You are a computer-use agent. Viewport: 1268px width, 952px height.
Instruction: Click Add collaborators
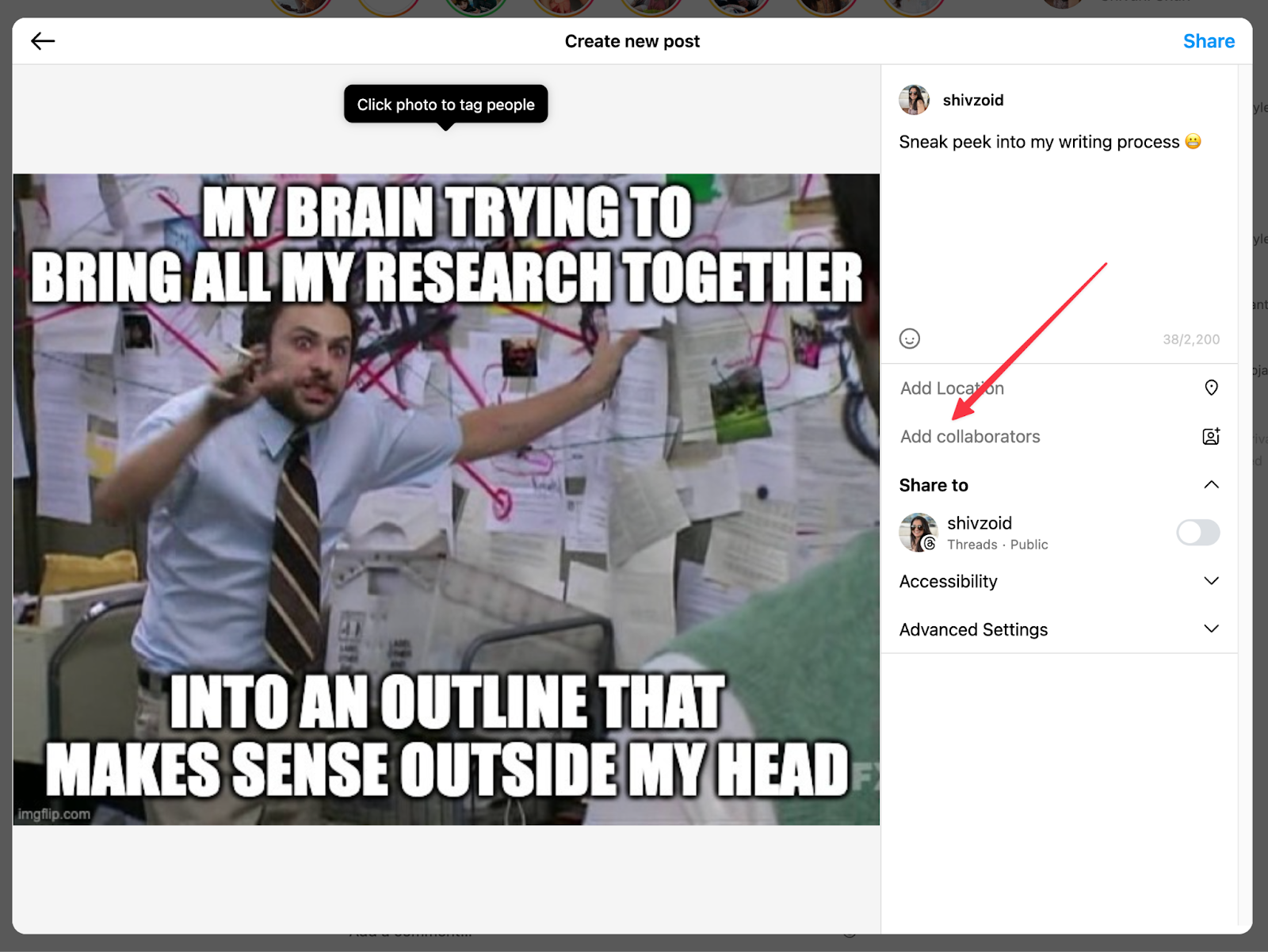tap(970, 436)
